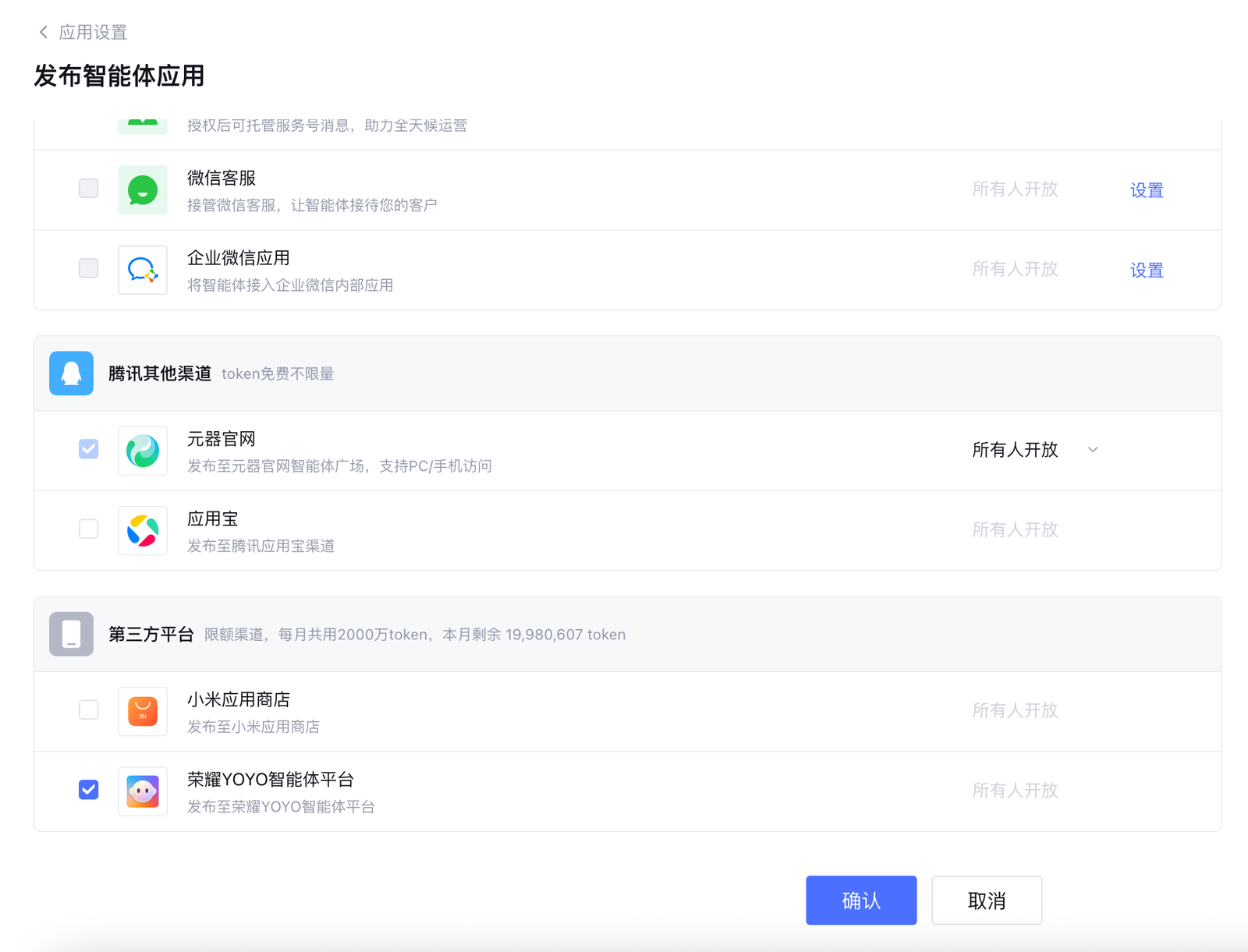Check the 企业微信应用 checkbox
Image resolution: width=1248 pixels, height=952 pixels.
89,268
